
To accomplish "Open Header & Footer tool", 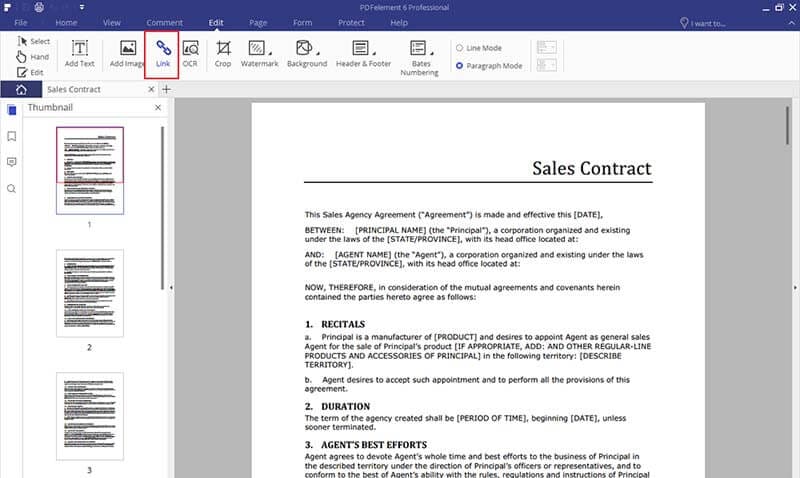I will tap(363, 54).
